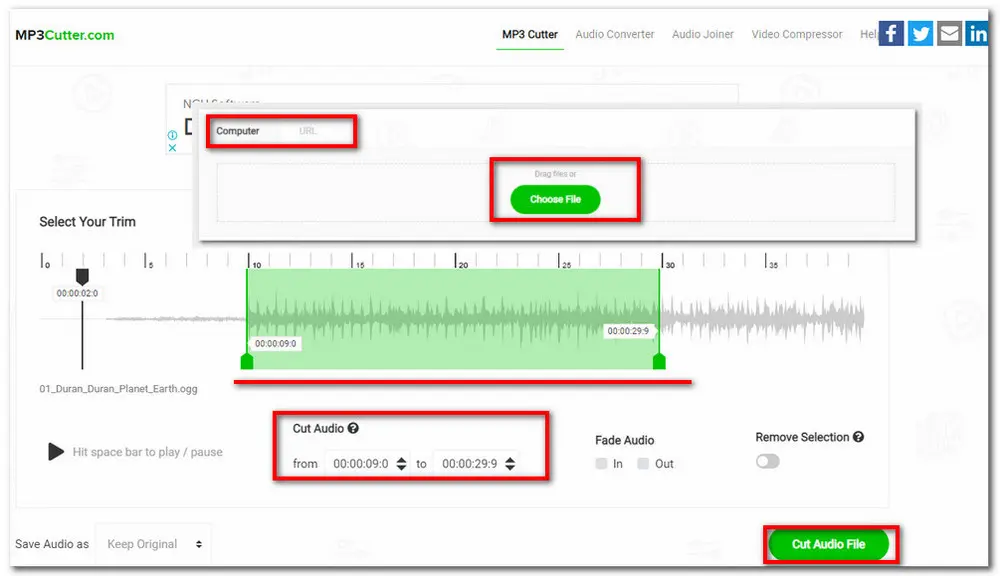Click the black playhead marker
Screen dimensions: 1000x576
point(82,276)
